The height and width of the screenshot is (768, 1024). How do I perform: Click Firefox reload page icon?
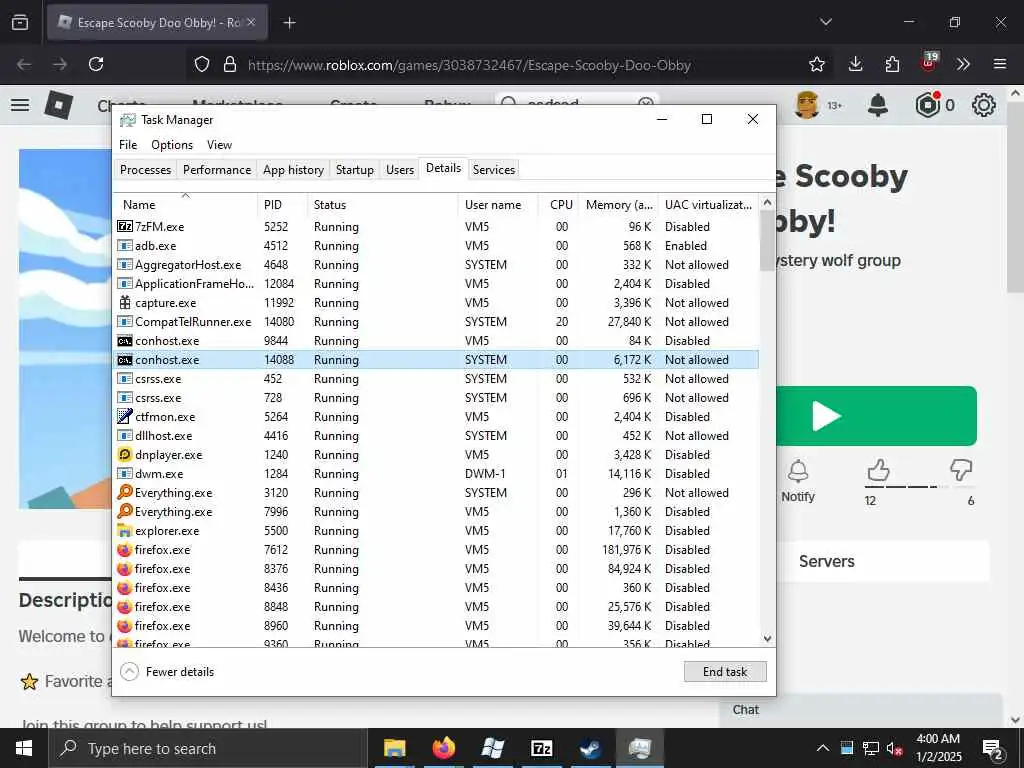point(96,64)
